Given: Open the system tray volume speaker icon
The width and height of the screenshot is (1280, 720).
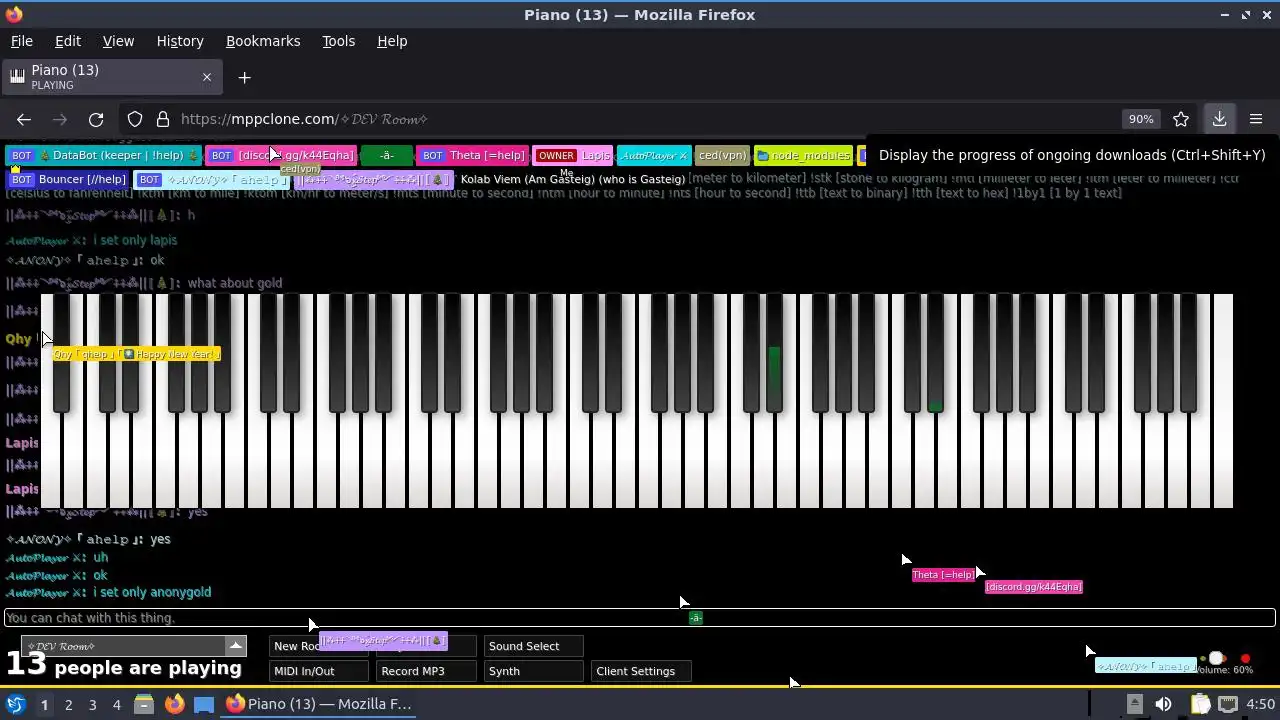Looking at the screenshot, I should (1163, 704).
